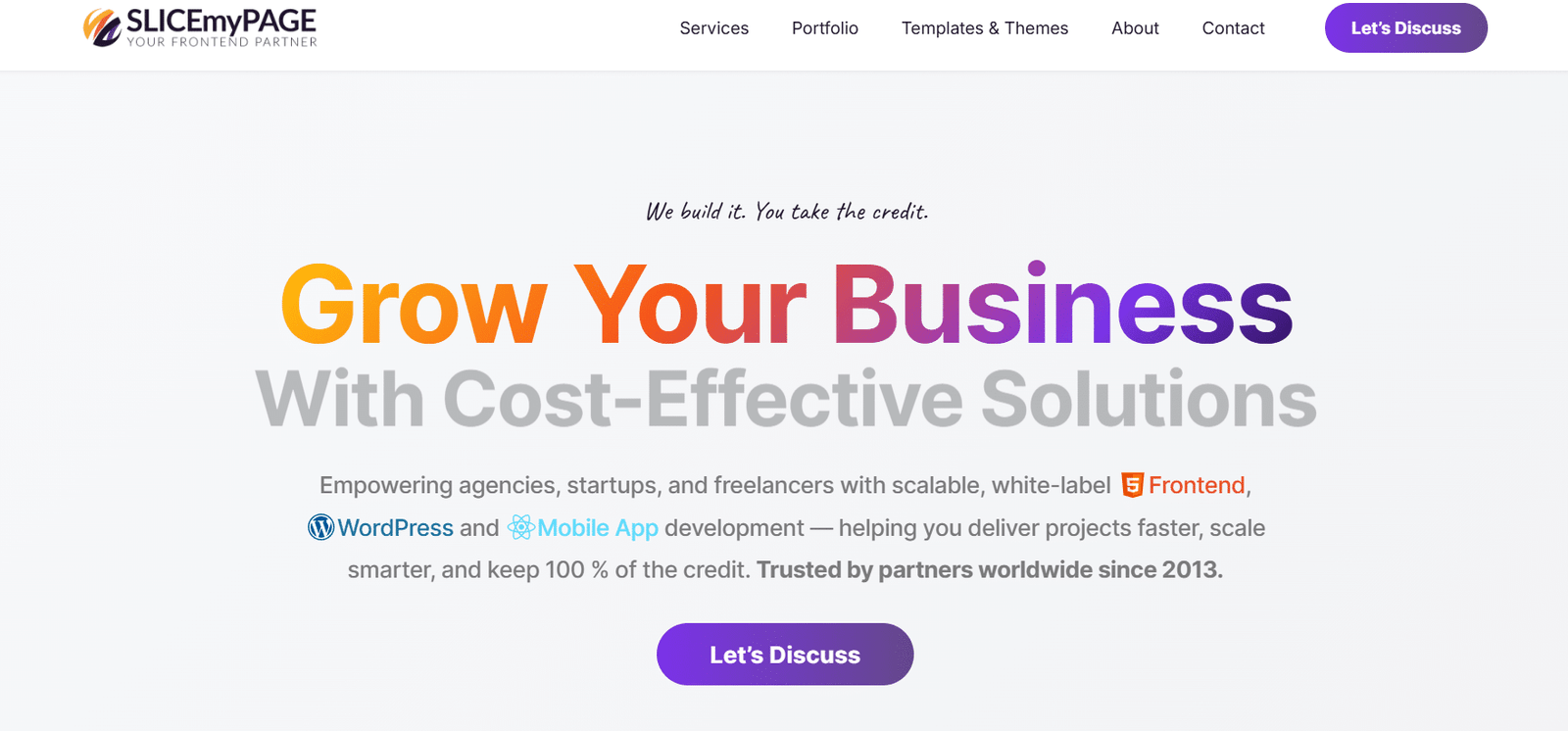Viewport: 1568px width, 731px height.
Task: Go to the Contact page
Action: [1233, 28]
